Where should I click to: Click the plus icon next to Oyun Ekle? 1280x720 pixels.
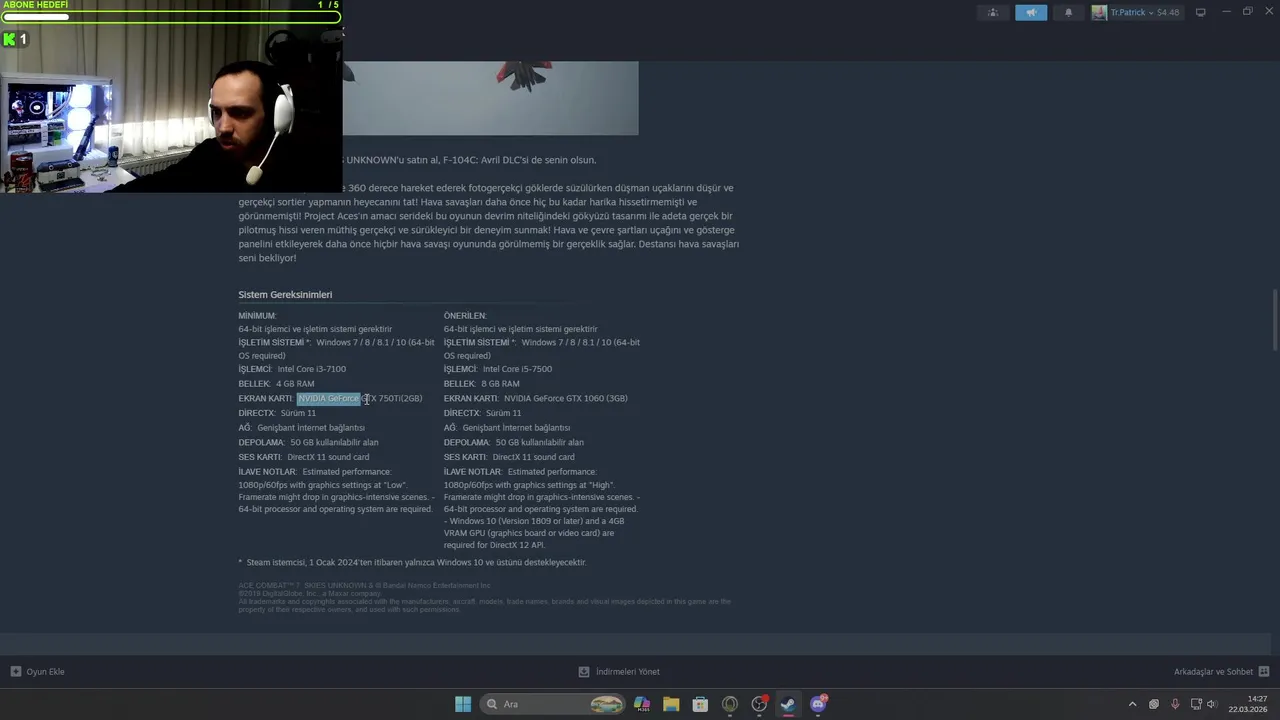[x=15, y=672]
